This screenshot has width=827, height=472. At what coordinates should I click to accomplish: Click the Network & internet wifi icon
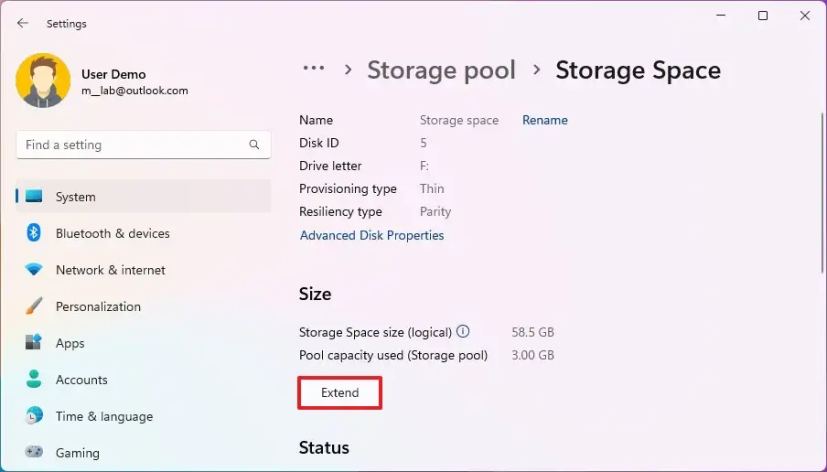[x=34, y=270]
